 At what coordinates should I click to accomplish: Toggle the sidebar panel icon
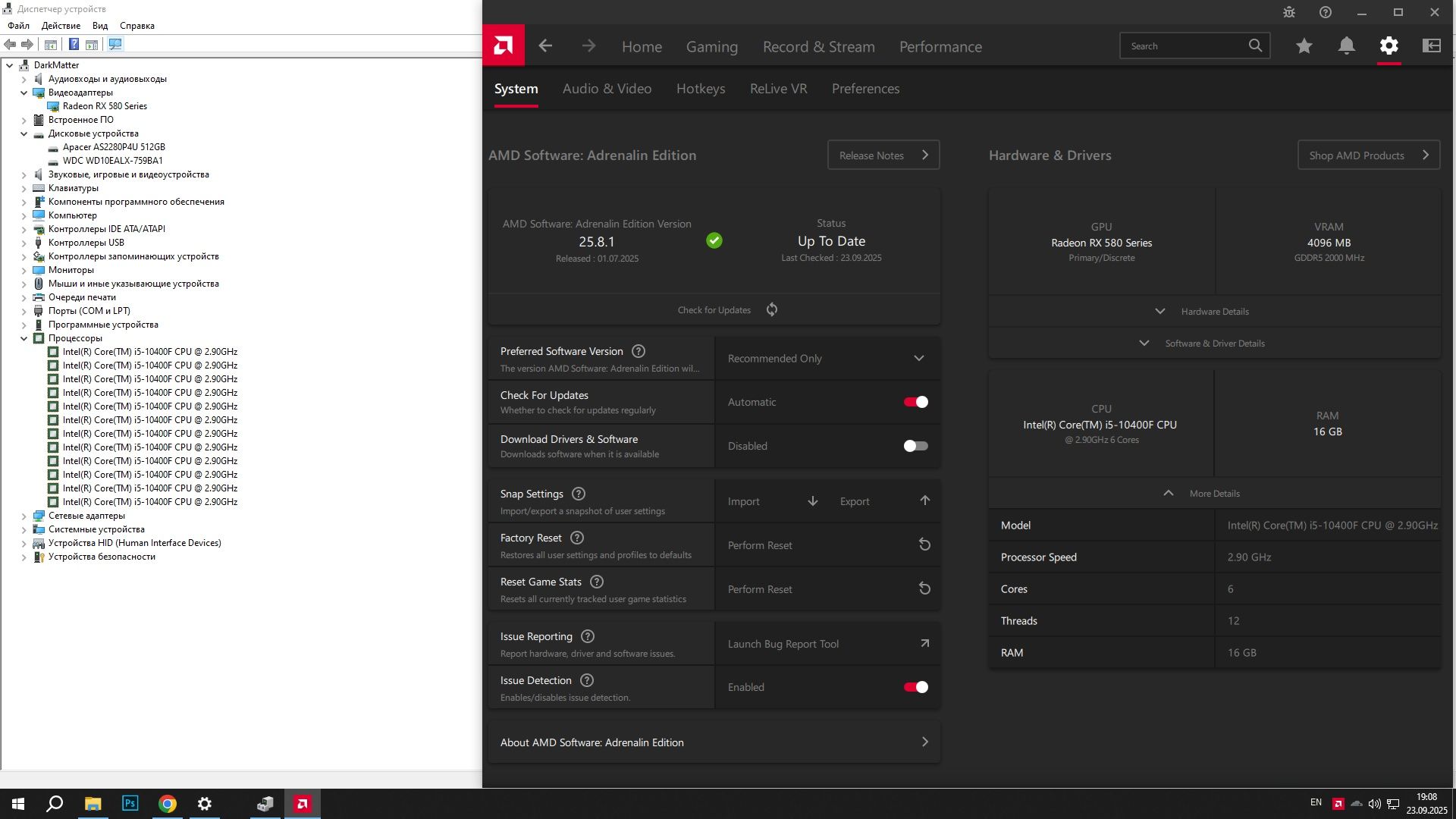[1432, 45]
